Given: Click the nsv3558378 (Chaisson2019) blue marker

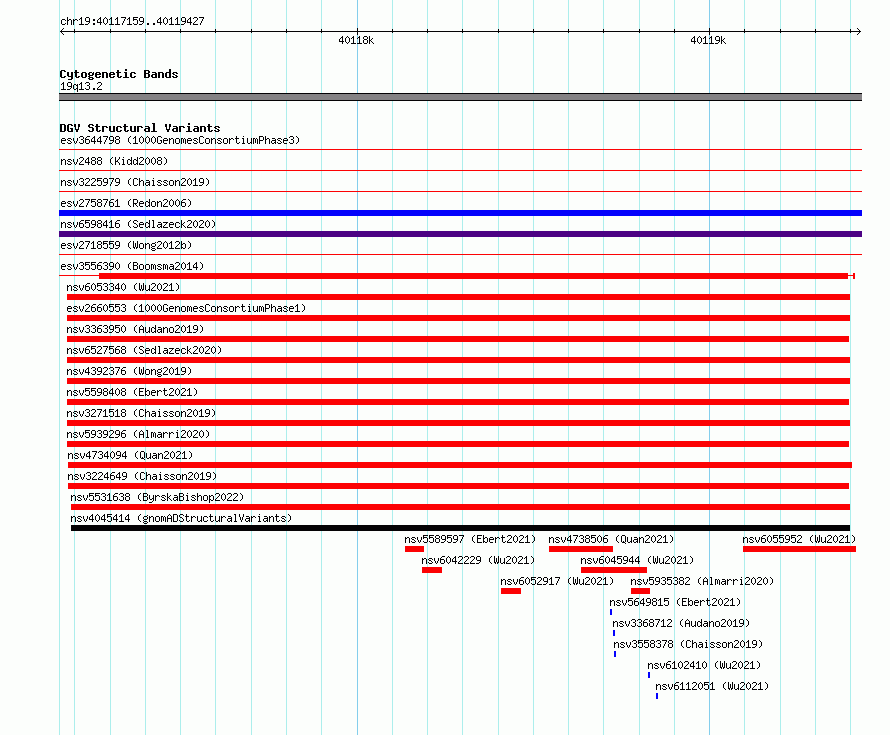Looking at the screenshot, I should click(615, 654).
